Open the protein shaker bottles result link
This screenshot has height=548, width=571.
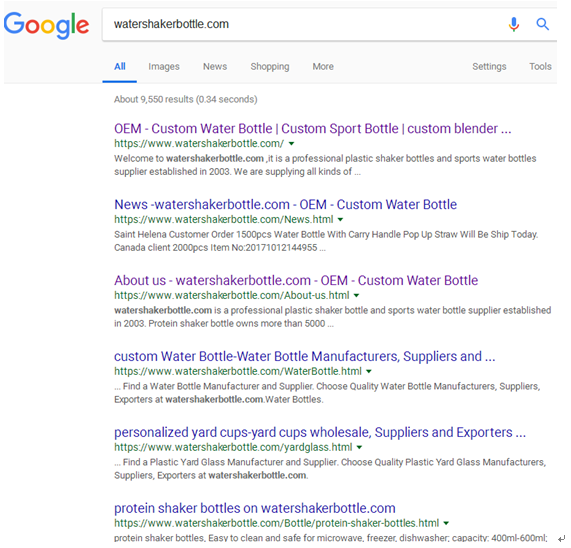255,508
